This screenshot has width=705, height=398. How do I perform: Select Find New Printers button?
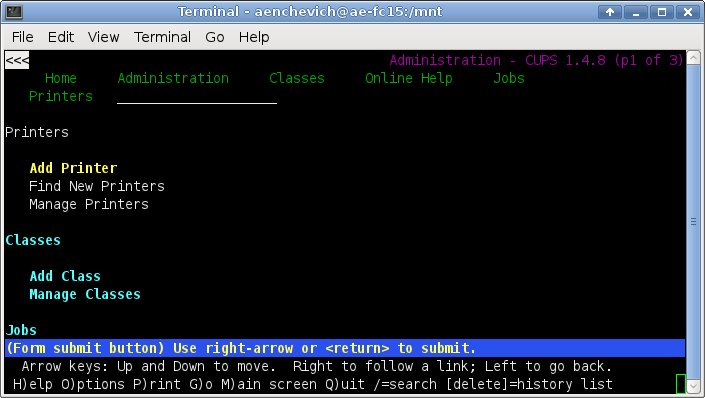[x=97, y=186]
